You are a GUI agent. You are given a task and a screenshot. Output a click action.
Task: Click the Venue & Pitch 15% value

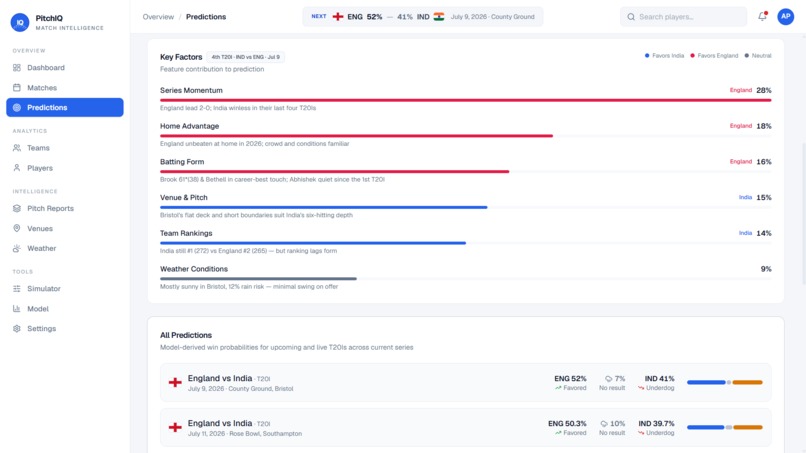pos(764,197)
